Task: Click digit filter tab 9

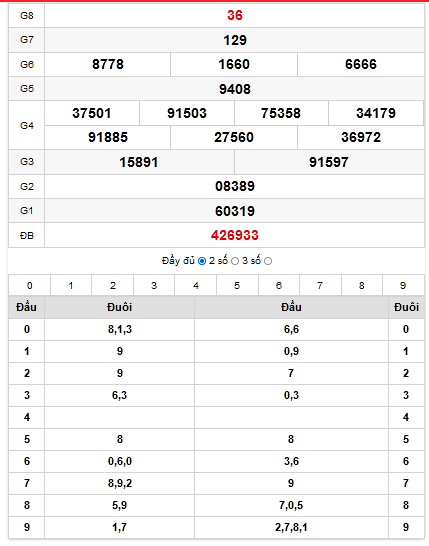Action: click(x=403, y=286)
